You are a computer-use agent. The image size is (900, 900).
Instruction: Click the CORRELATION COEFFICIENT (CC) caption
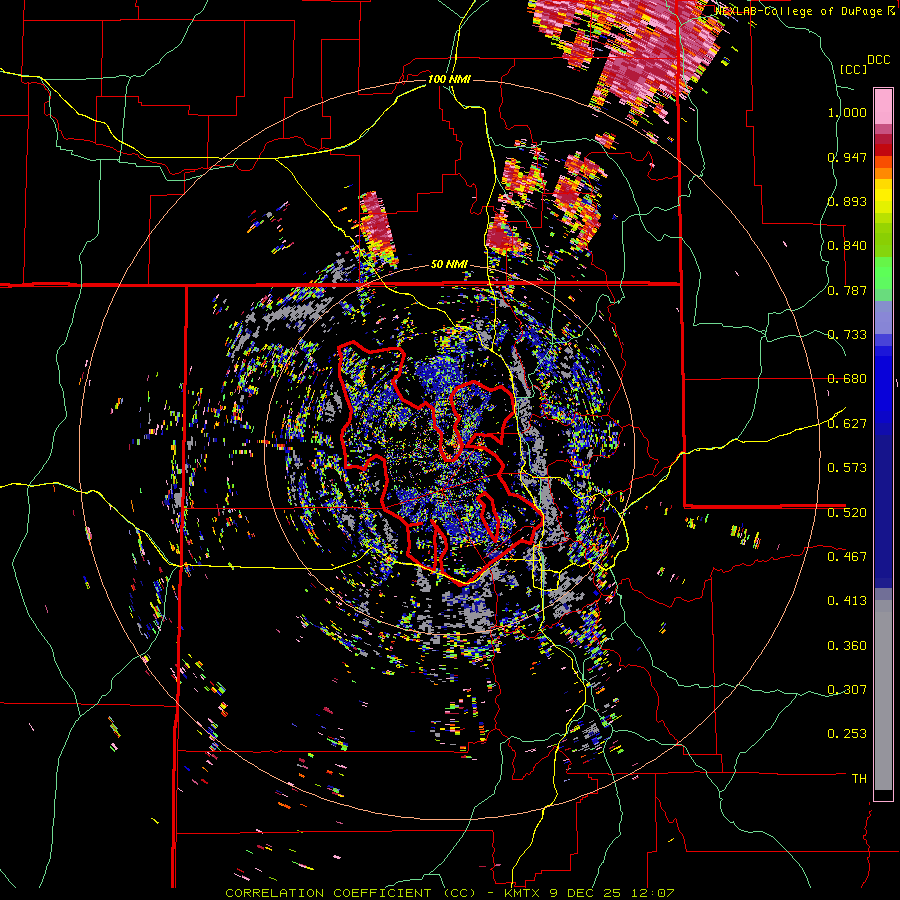pyautogui.click(x=350, y=893)
